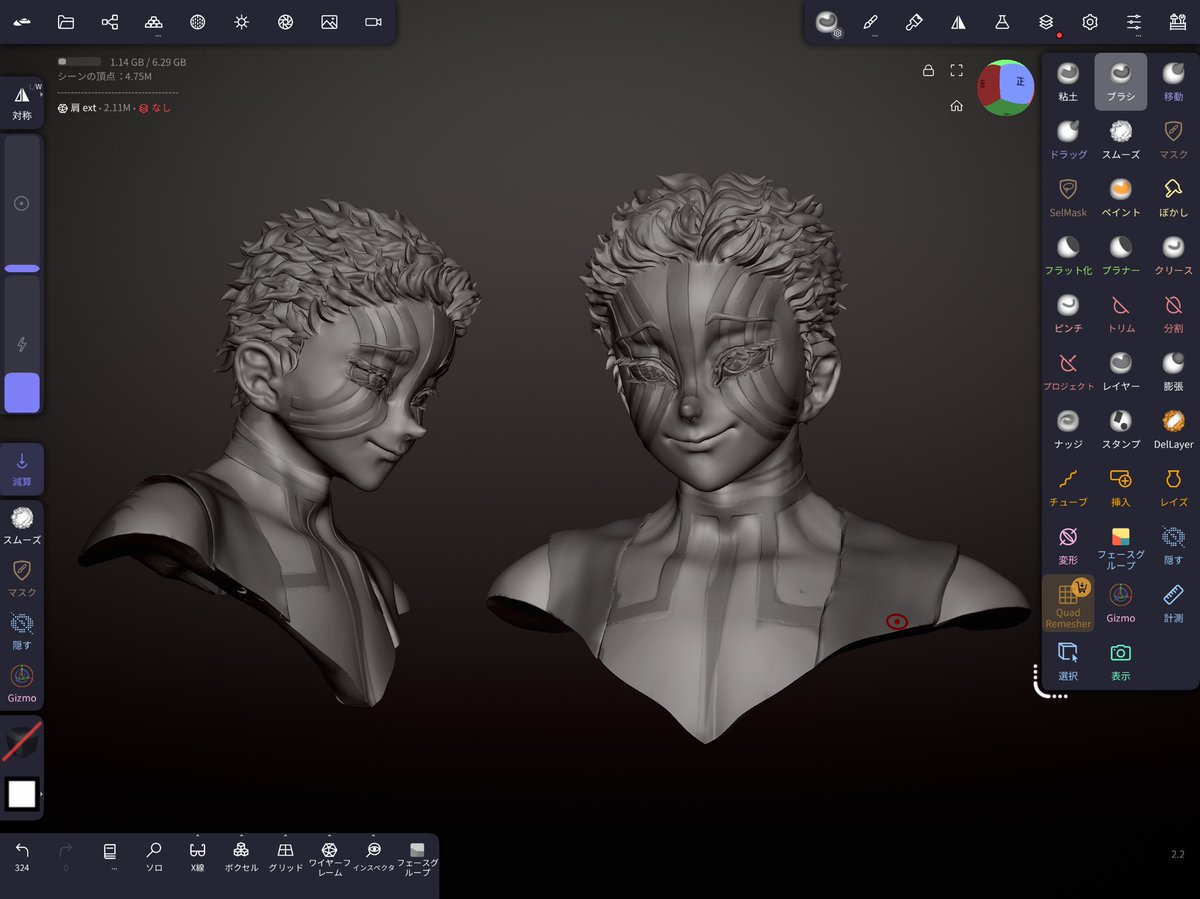Choose the ドラッグ drag tool
Image resolution: width=1200 pixels, height=899 pixels.
coord(1068,140)
